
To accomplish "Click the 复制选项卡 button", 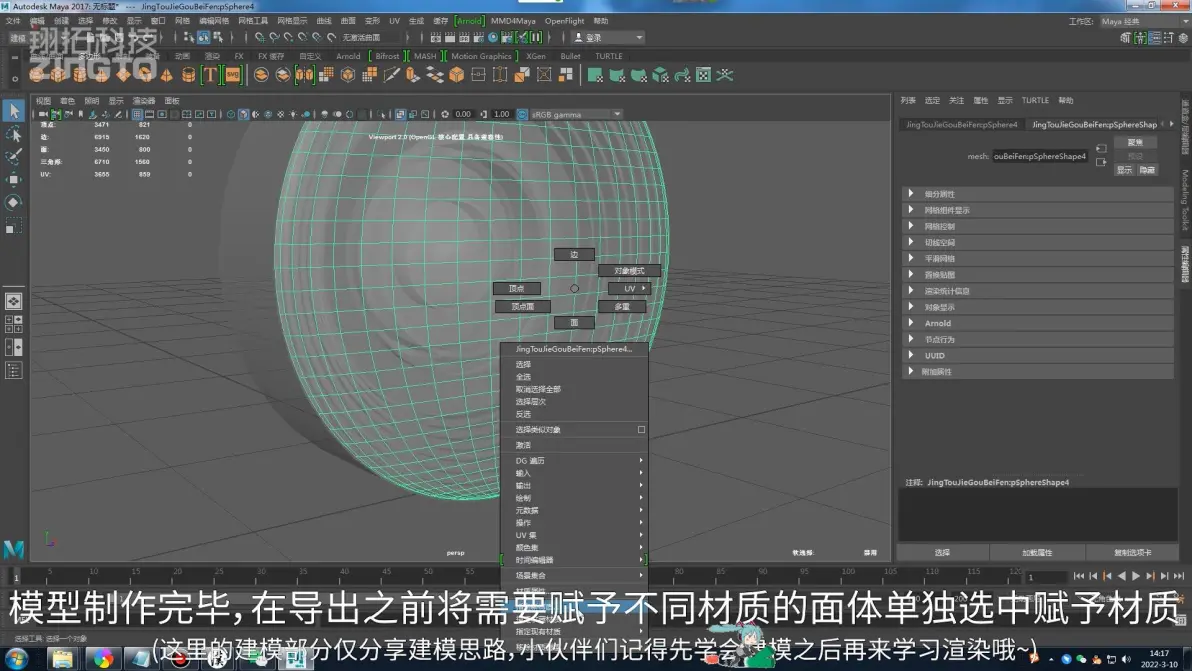I will 1133,552.
